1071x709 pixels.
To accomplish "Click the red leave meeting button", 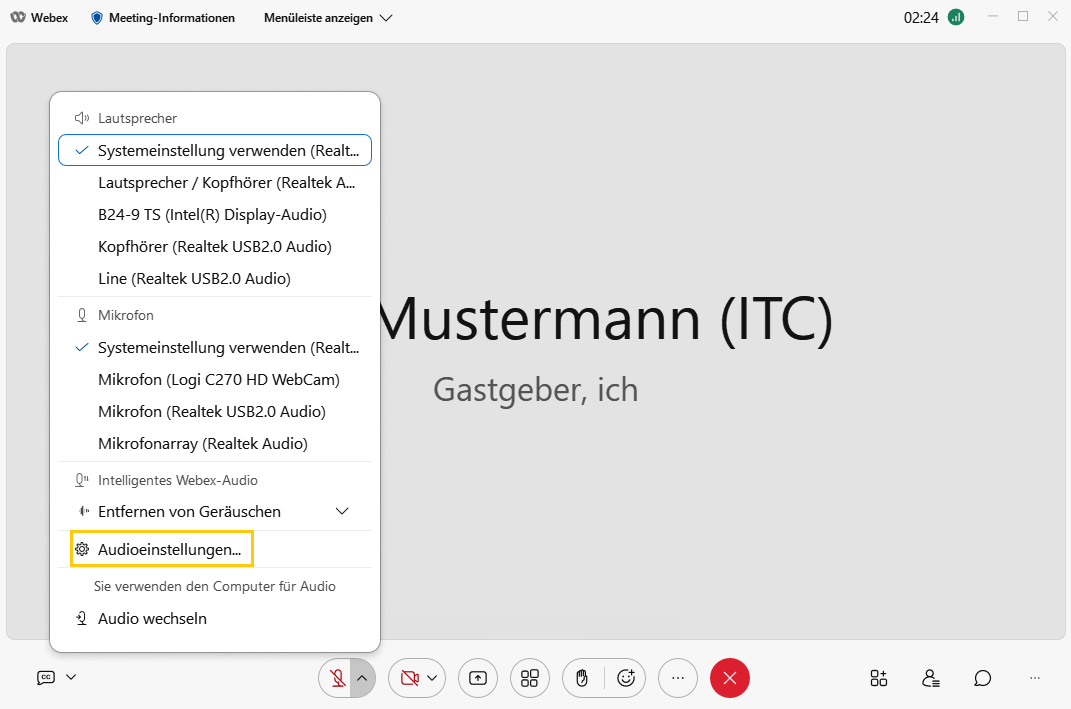I will pyautogui.click(x=730, y=678).
